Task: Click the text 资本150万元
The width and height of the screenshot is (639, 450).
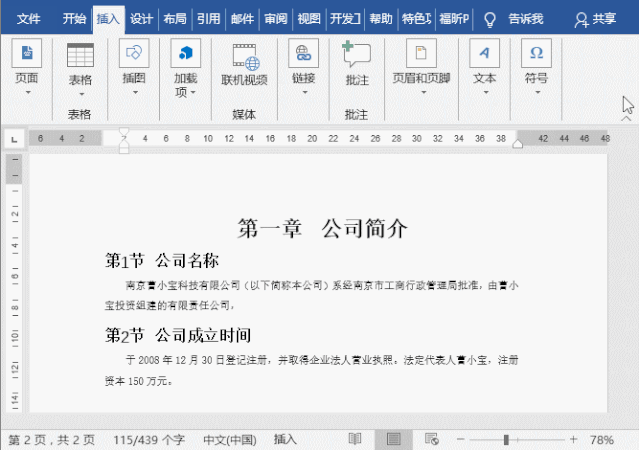Action: click(138, 381)
